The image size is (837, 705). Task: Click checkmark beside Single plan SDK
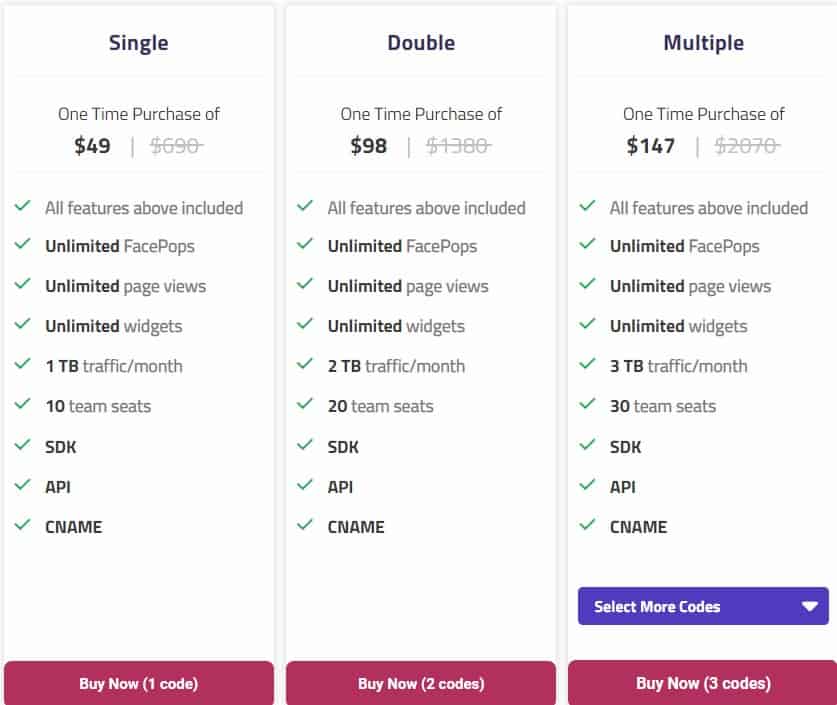pos(22,445)
